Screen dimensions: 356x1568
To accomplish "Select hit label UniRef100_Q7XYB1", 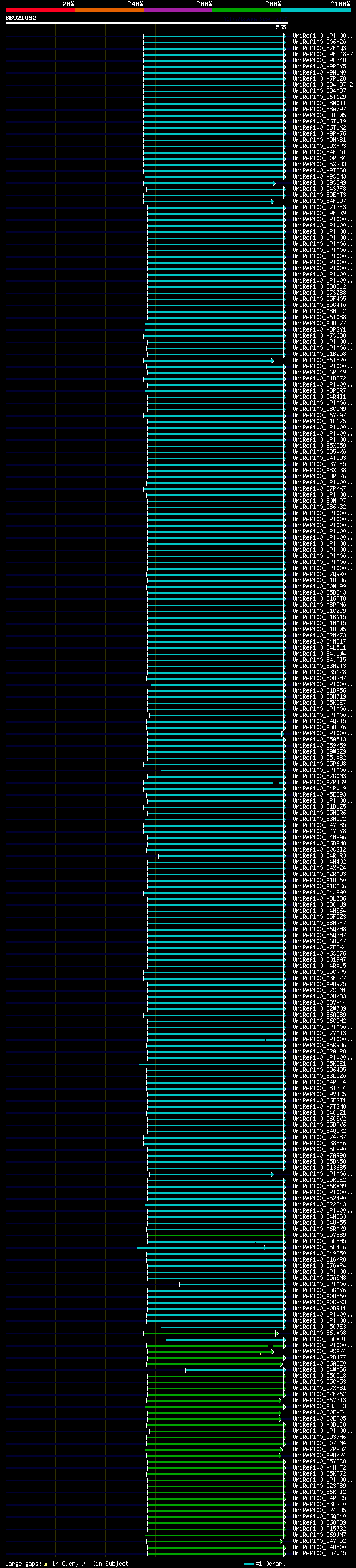I will tap(319, 1388).
